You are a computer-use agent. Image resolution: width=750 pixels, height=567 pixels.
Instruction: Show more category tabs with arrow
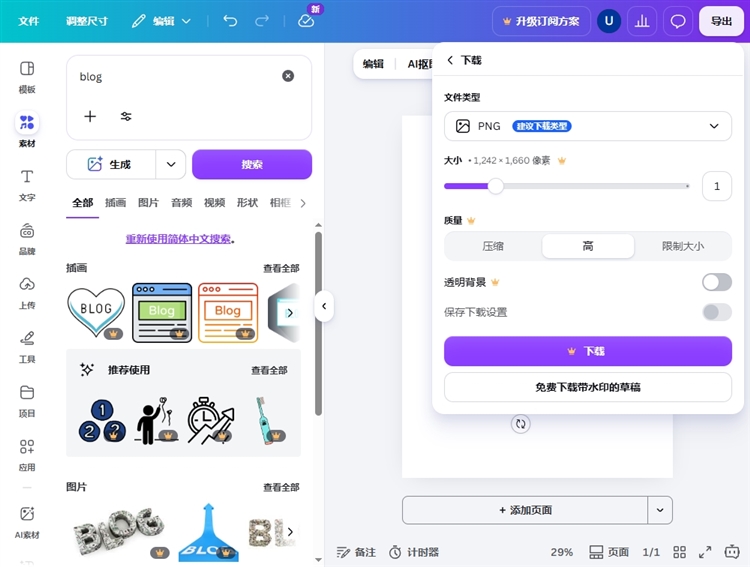(303, 203)
